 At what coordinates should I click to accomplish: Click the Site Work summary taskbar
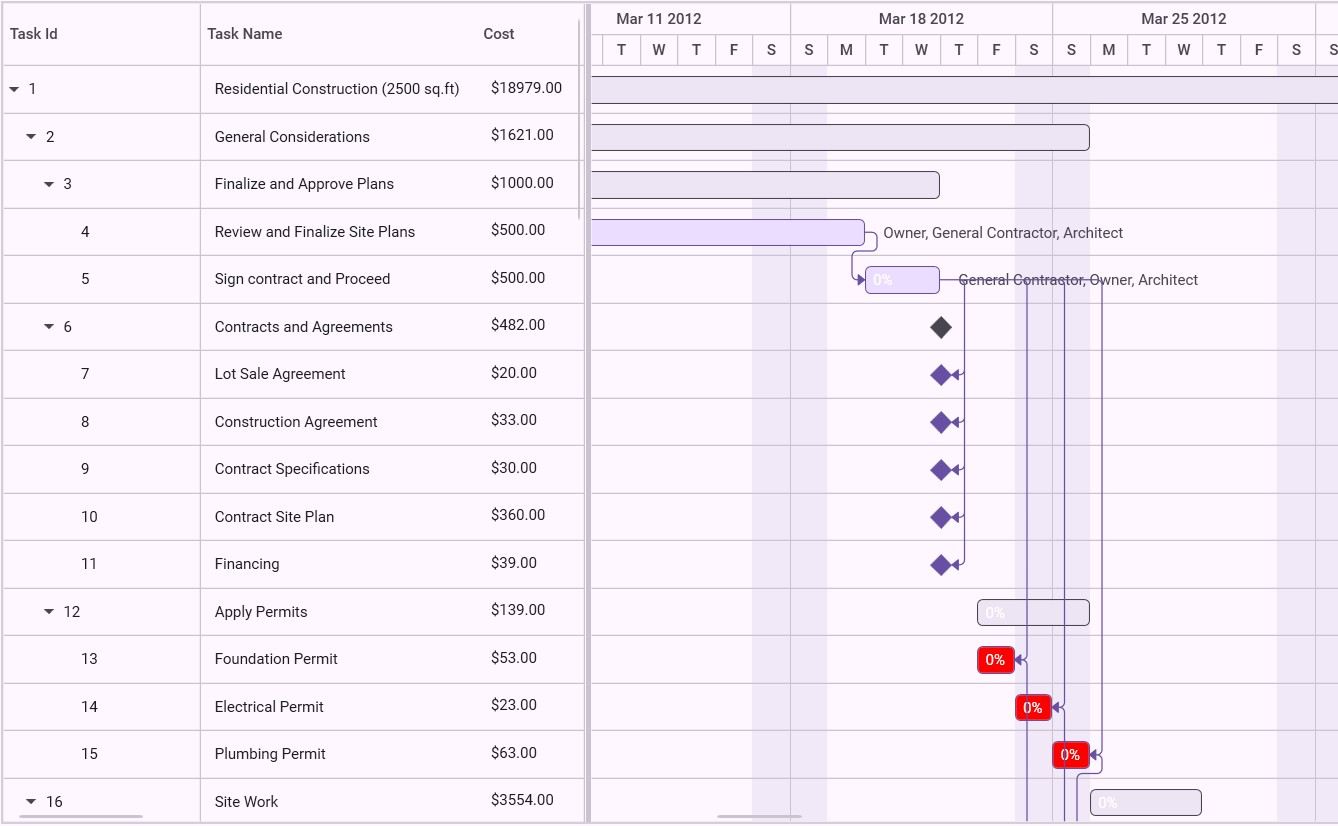coord(1146,802)
